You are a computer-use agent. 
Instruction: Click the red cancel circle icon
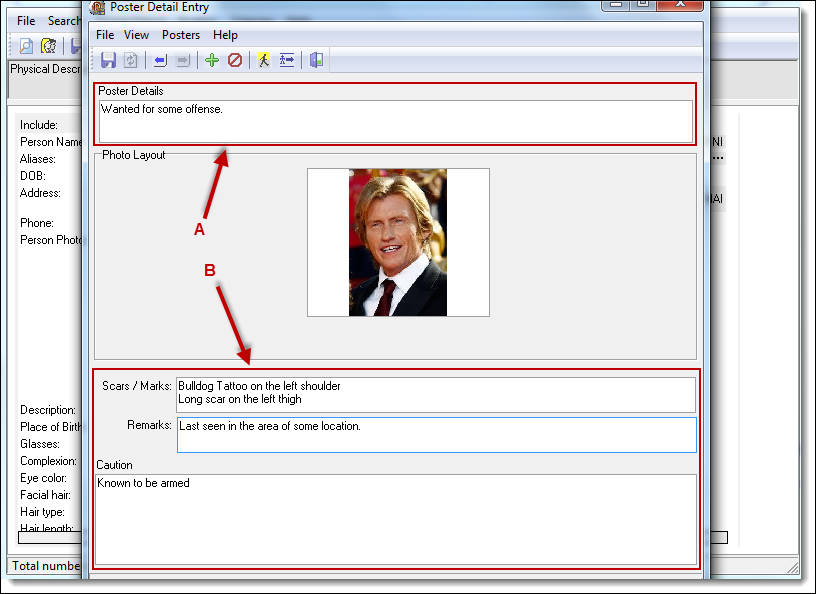235,60
